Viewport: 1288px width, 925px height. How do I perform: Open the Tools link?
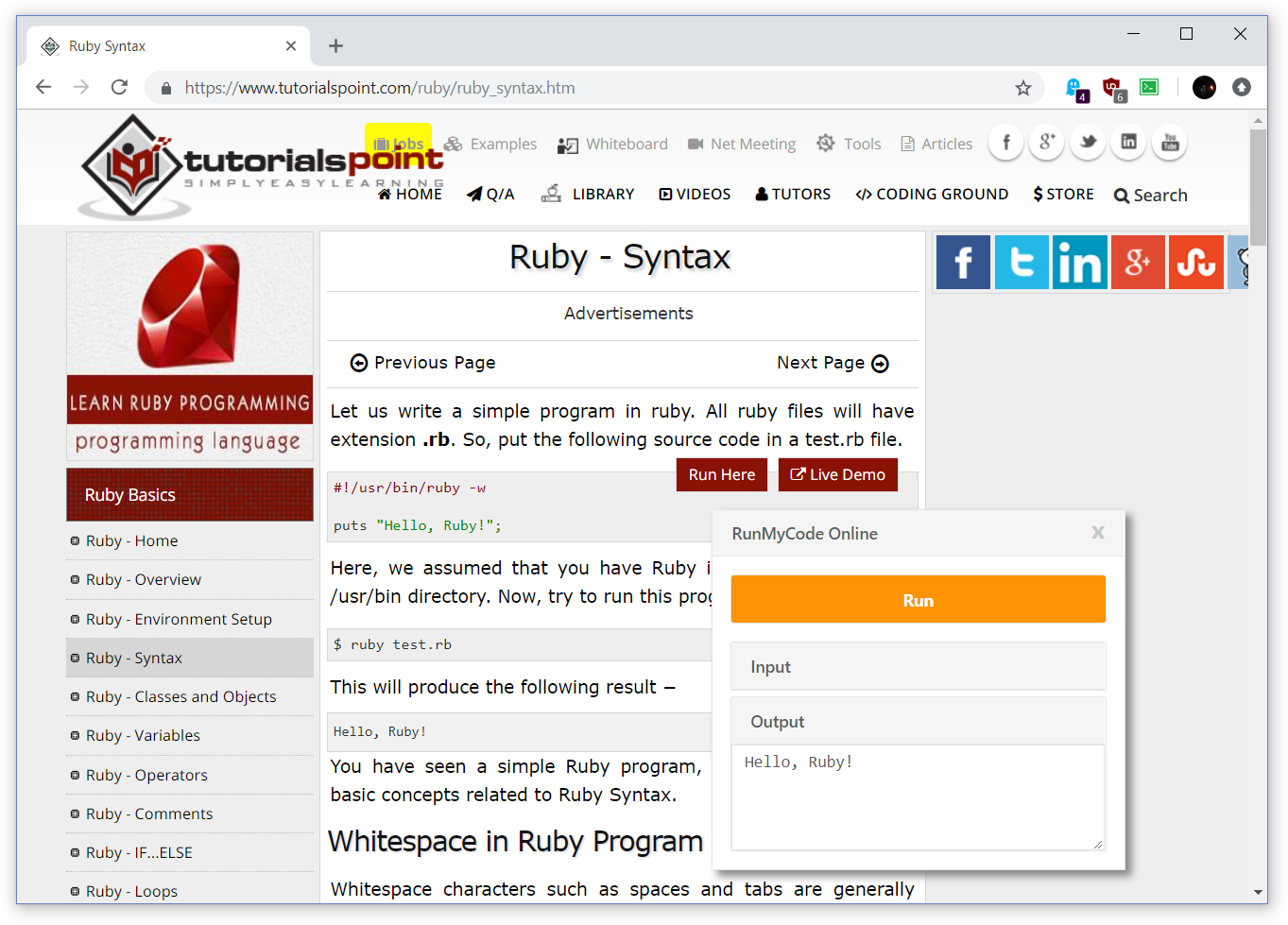(849, 144)
